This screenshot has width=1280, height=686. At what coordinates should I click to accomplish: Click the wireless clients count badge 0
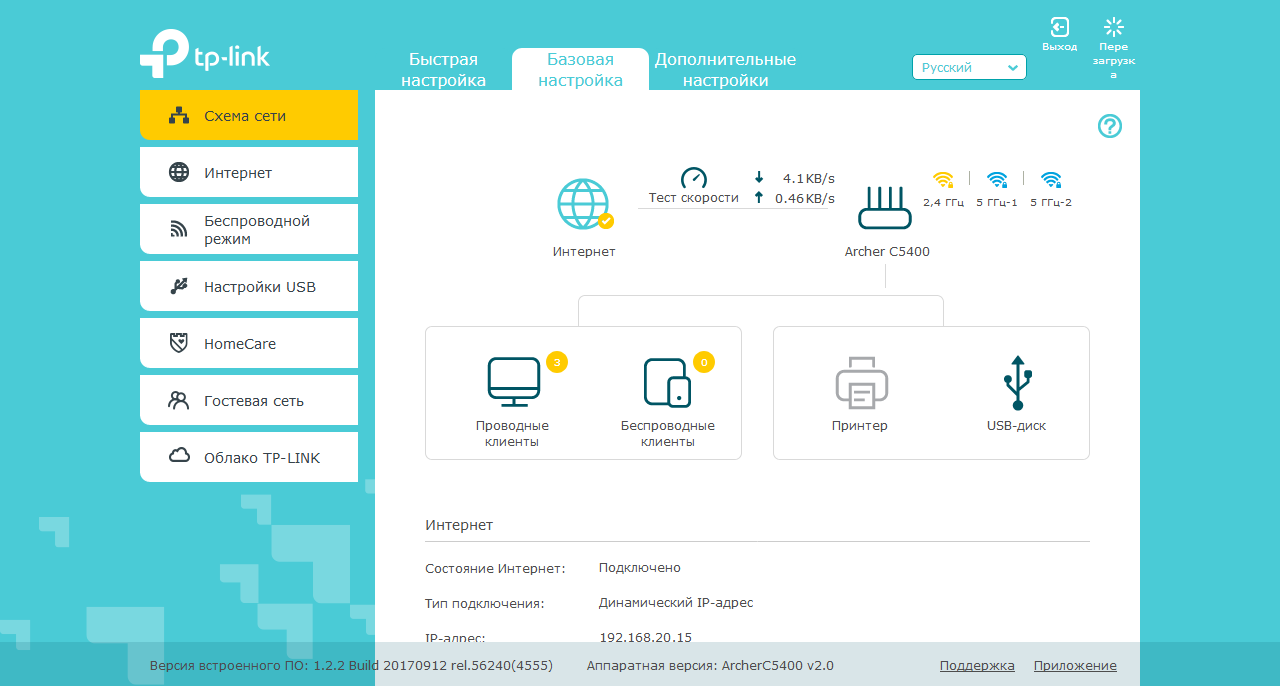point(704,362)
